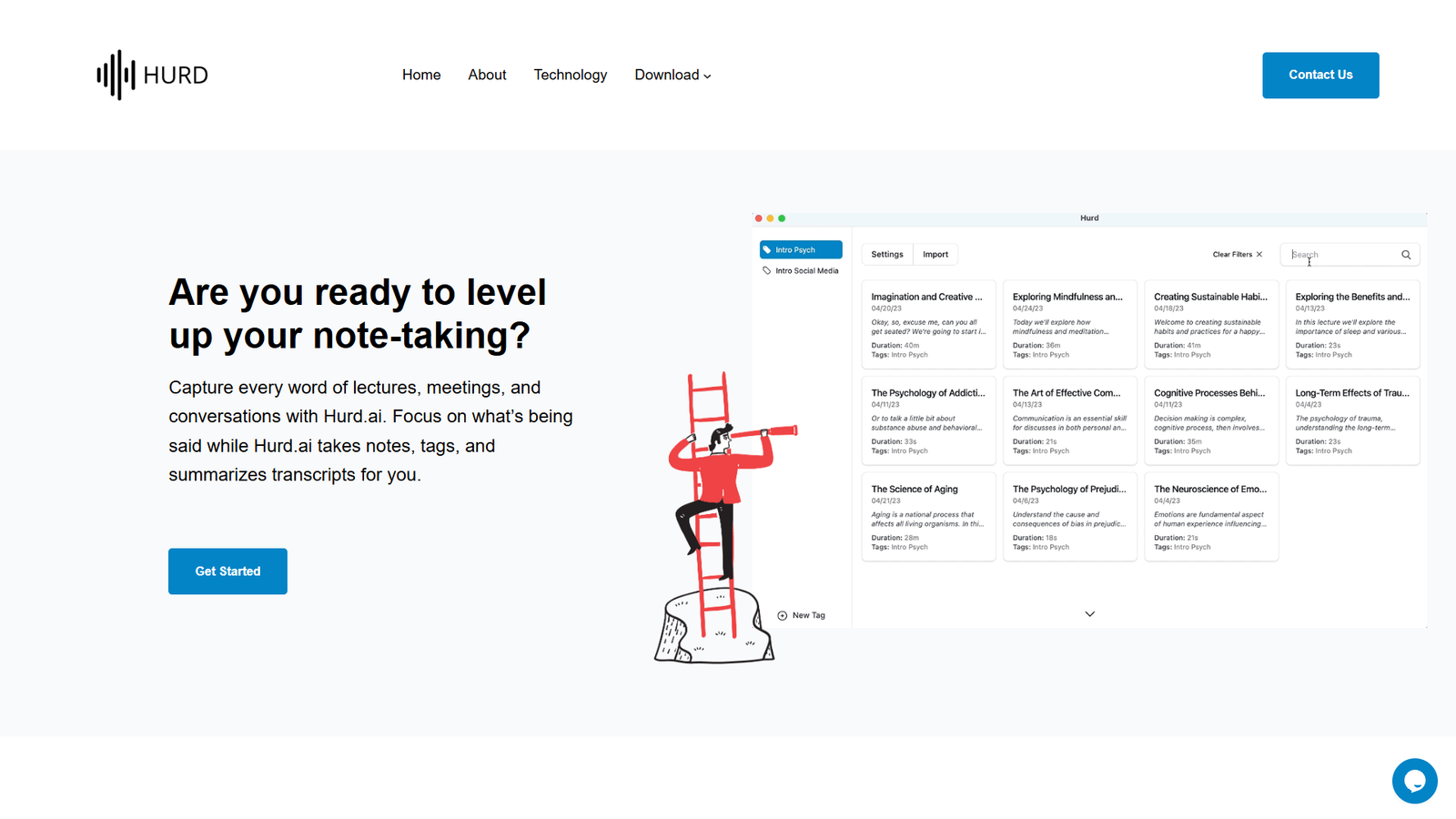Click the "Are you ready to level up" heading

pyautogui.click(x=358, y=314)
